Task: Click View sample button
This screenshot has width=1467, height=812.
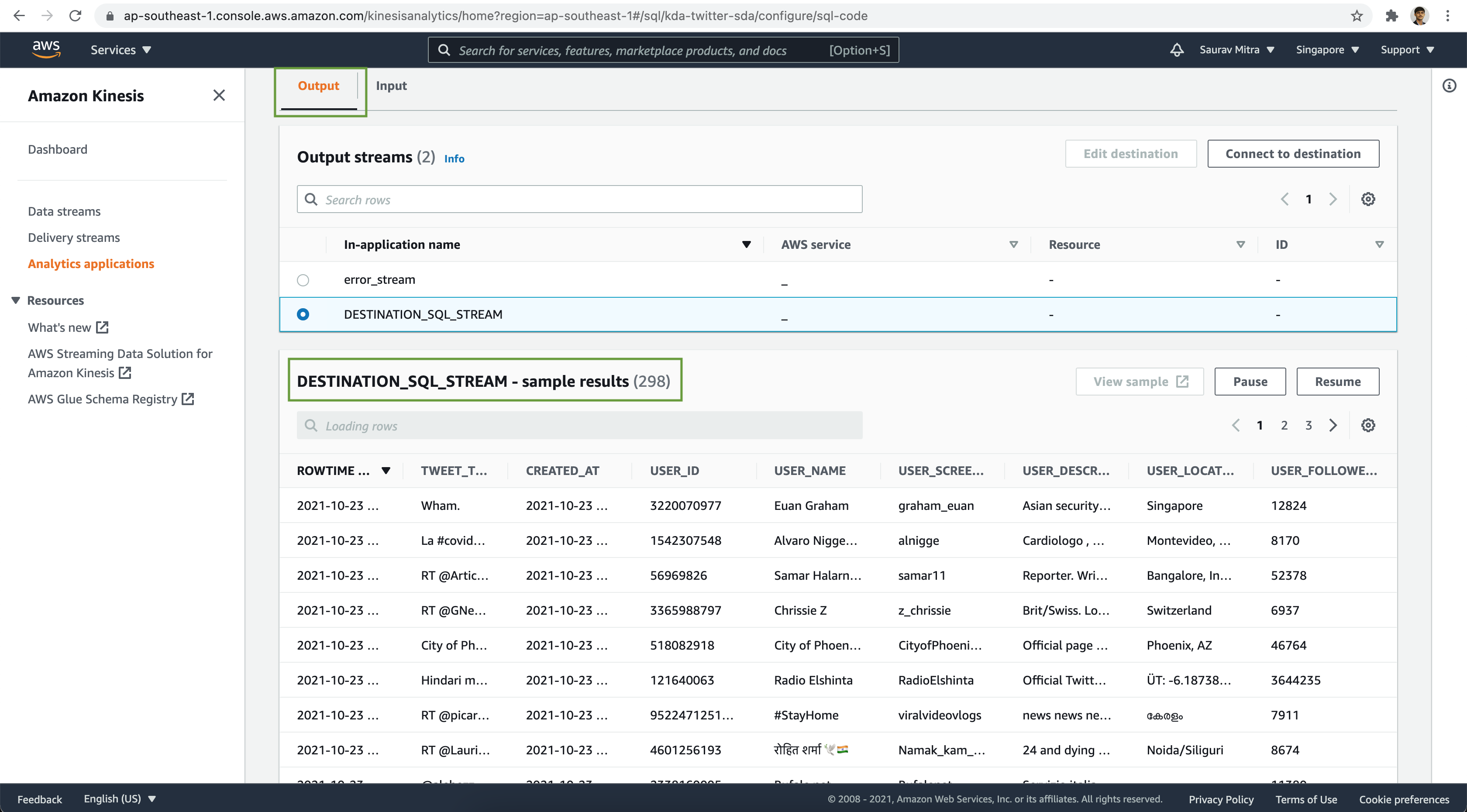Action: click(1140, 382)
